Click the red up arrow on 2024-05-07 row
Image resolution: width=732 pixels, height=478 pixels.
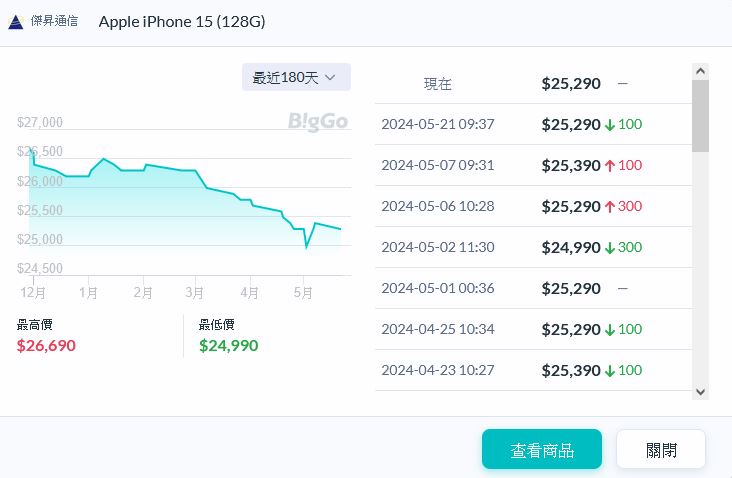point(609,165)
